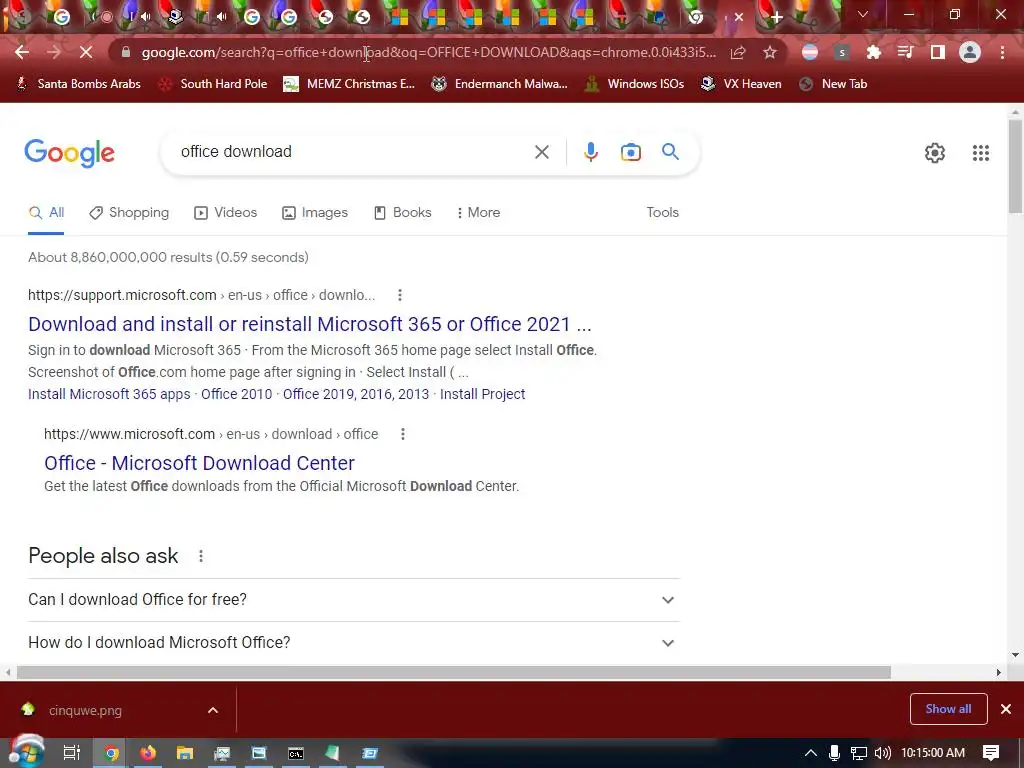Open the More search filters menu
The image size is (1024, 768).
click(478, 213)
